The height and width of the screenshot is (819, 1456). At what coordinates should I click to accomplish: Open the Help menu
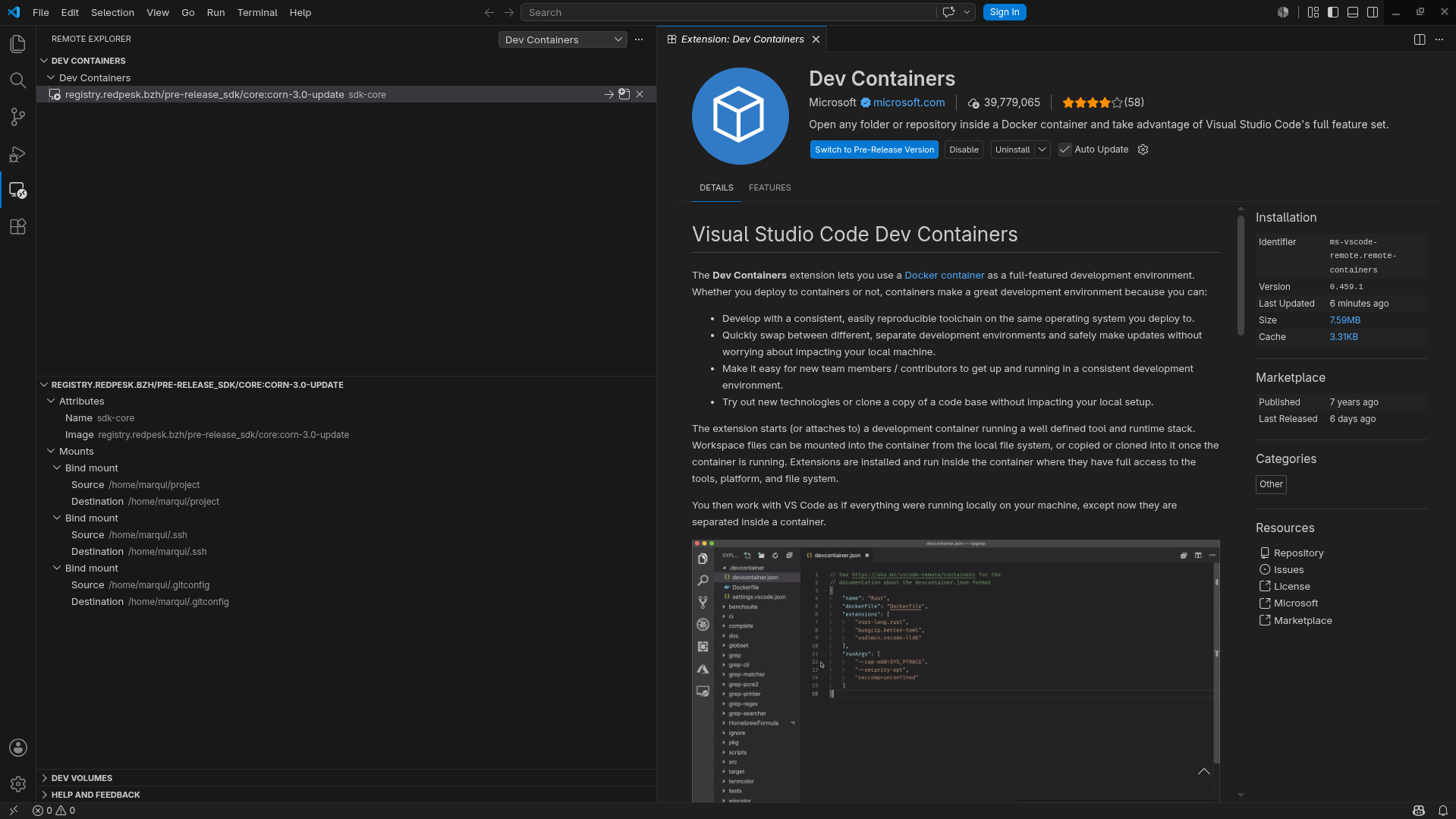[x=300, y=12]
